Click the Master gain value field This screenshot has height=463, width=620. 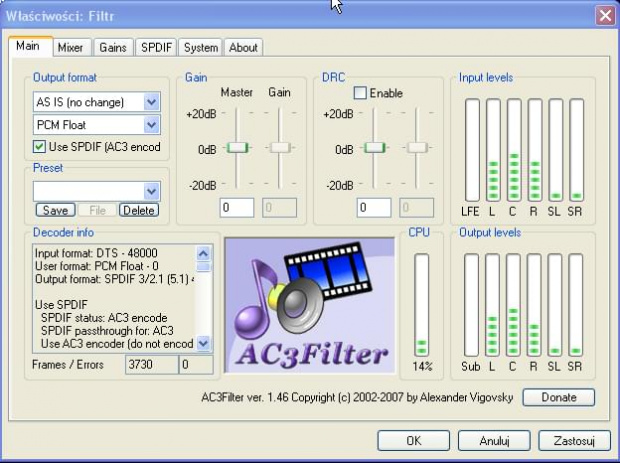(x=237, y=207)
